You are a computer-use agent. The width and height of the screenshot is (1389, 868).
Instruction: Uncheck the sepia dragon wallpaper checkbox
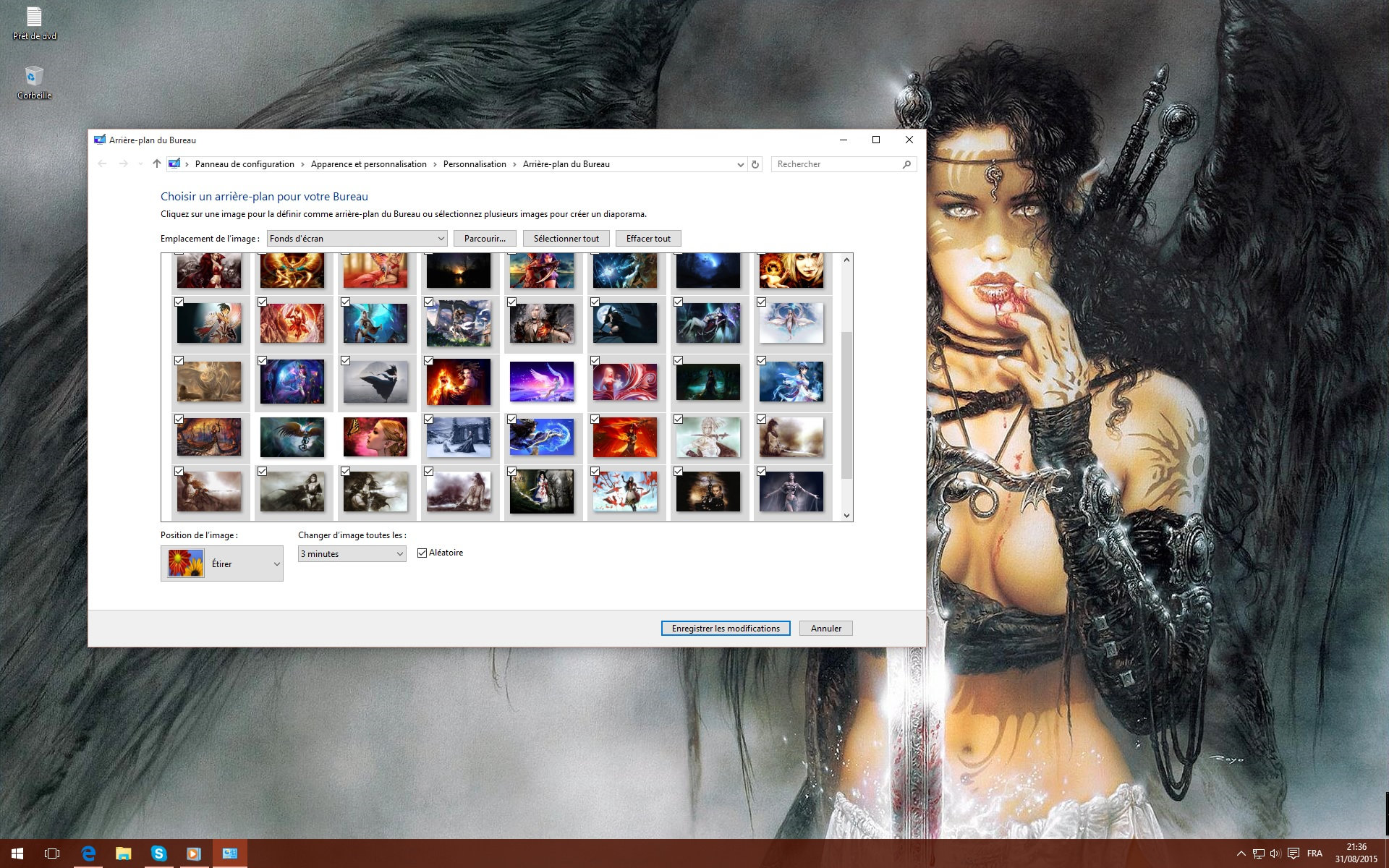179,360
